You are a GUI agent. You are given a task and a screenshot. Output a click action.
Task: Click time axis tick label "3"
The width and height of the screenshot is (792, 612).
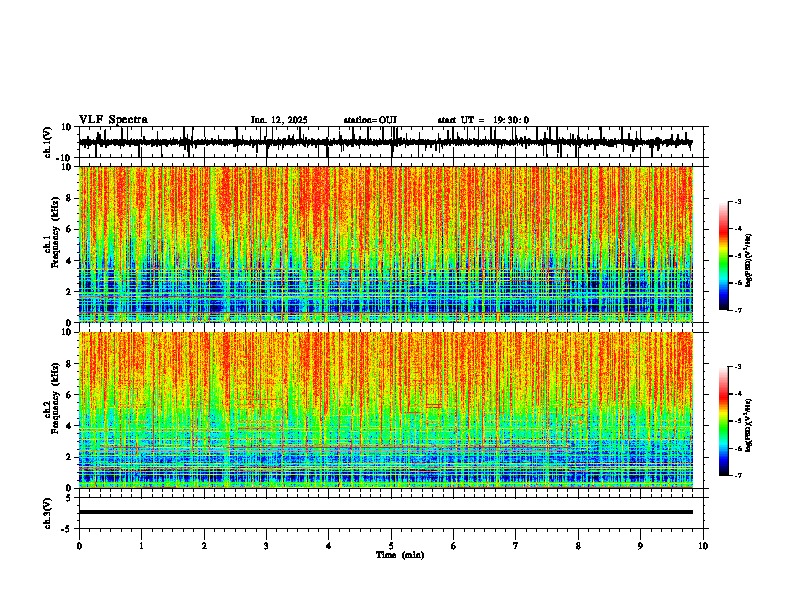tap(266, 546)
